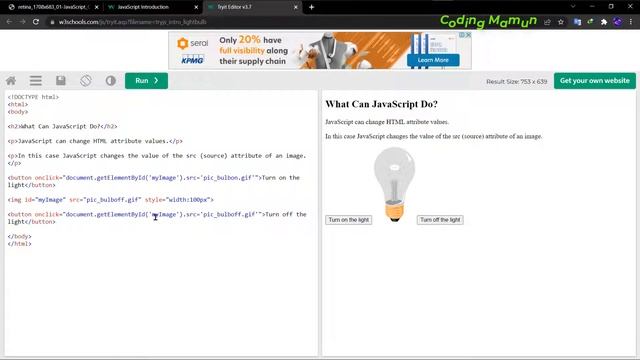Screen dimensions: 640x360
Task: Click the share page icon in address bar
Action: click(x=547, y=22)
